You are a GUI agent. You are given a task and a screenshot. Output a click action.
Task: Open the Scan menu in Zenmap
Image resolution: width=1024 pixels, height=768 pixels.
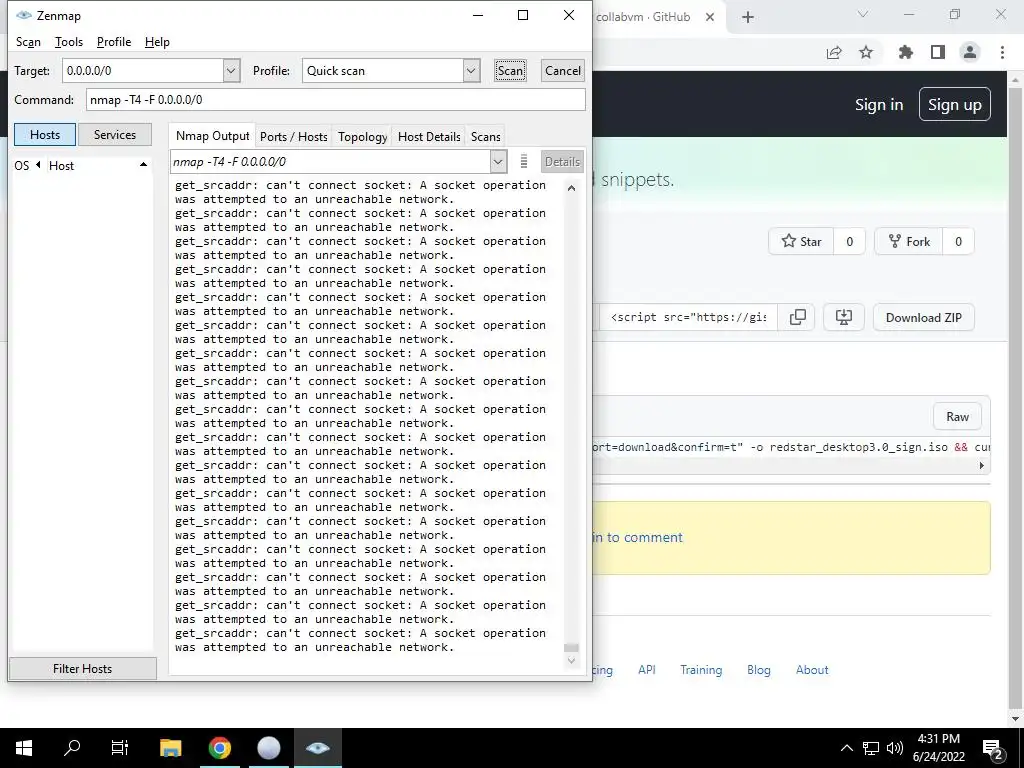click(28, 42)
